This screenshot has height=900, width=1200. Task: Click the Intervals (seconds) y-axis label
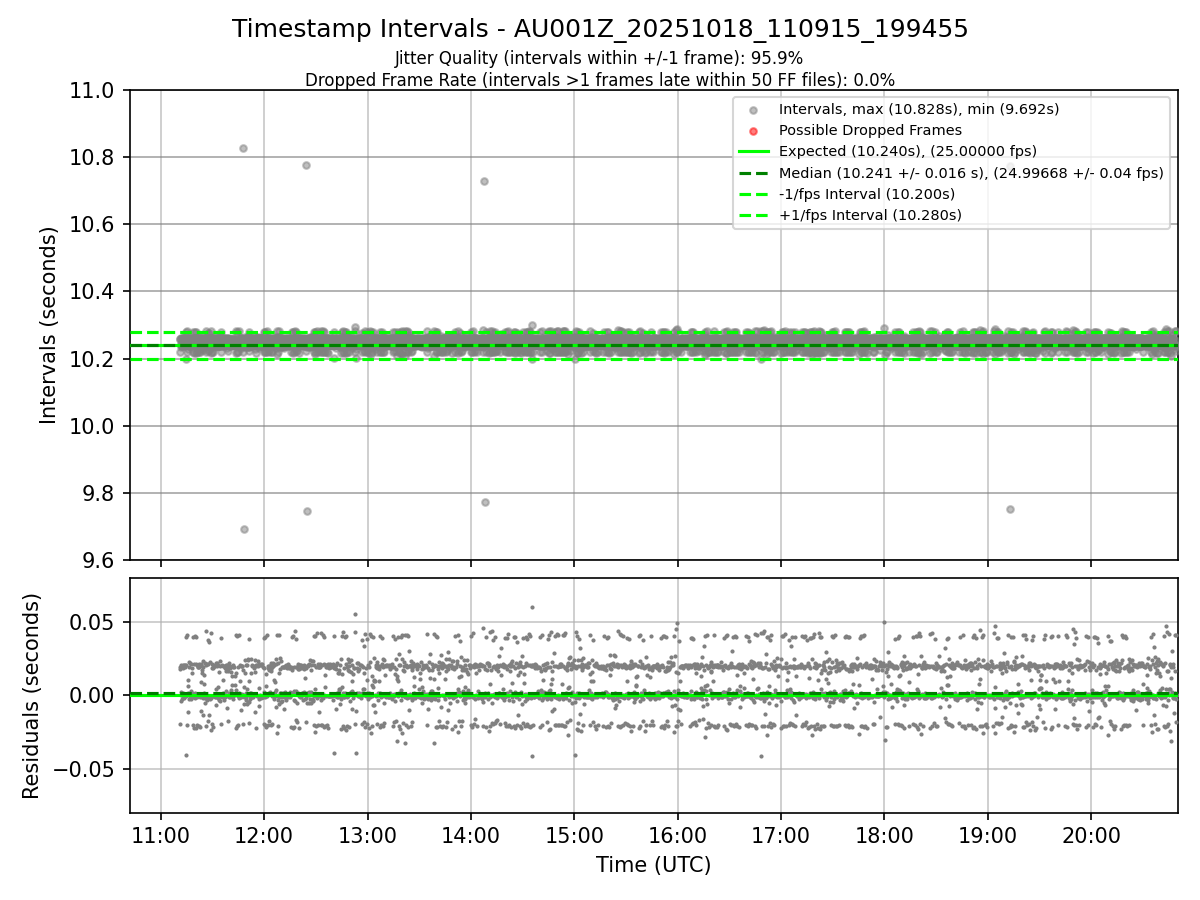(49, 325)
